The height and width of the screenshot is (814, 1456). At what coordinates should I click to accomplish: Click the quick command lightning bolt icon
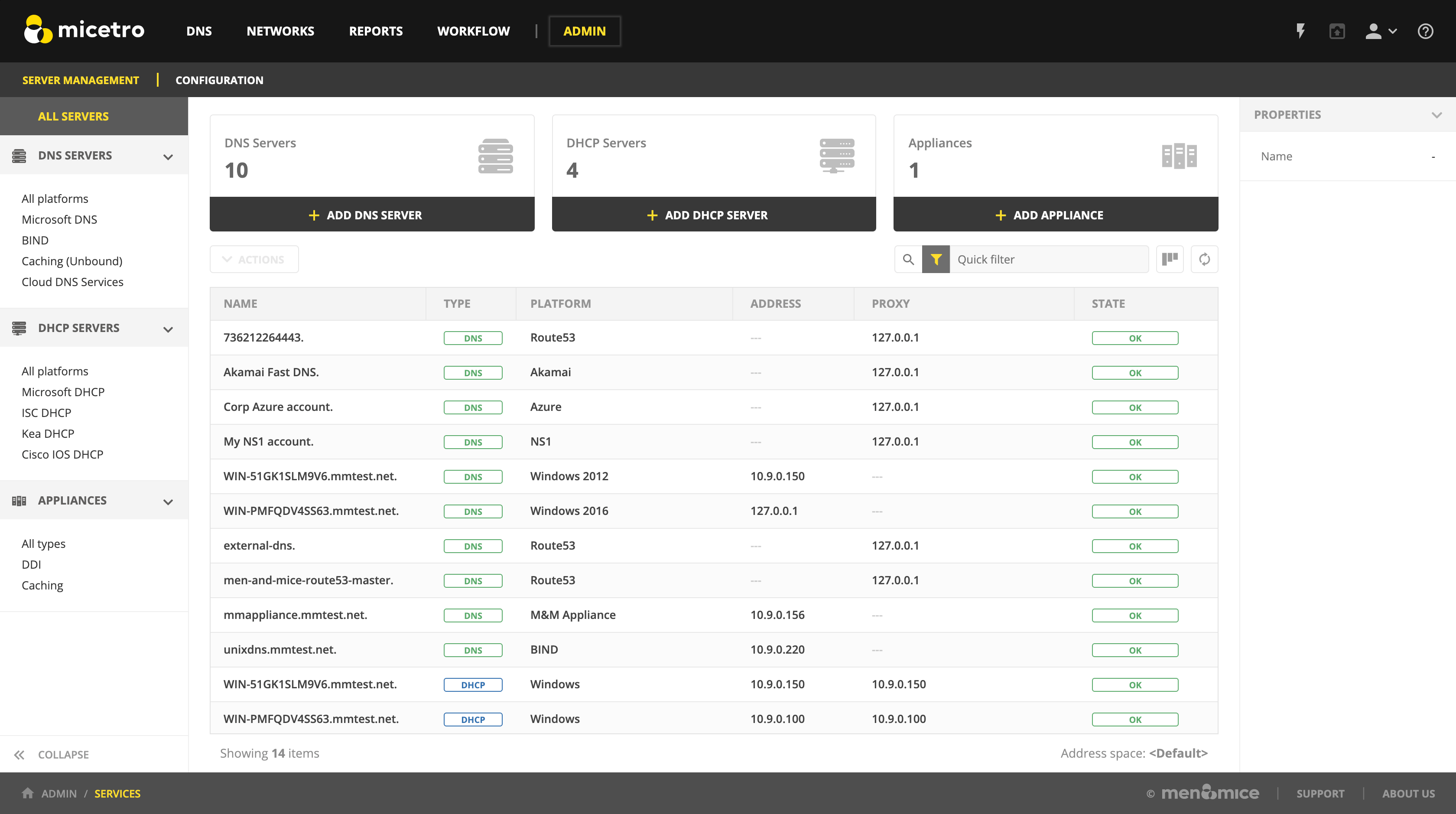coord(1300,31)
